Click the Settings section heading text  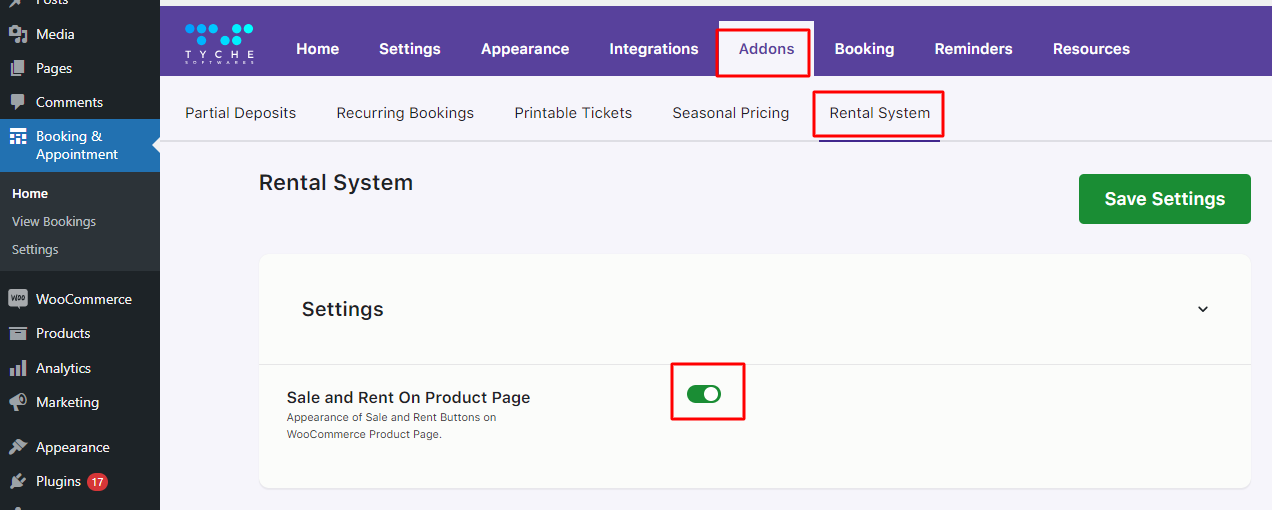pos(343,310)
